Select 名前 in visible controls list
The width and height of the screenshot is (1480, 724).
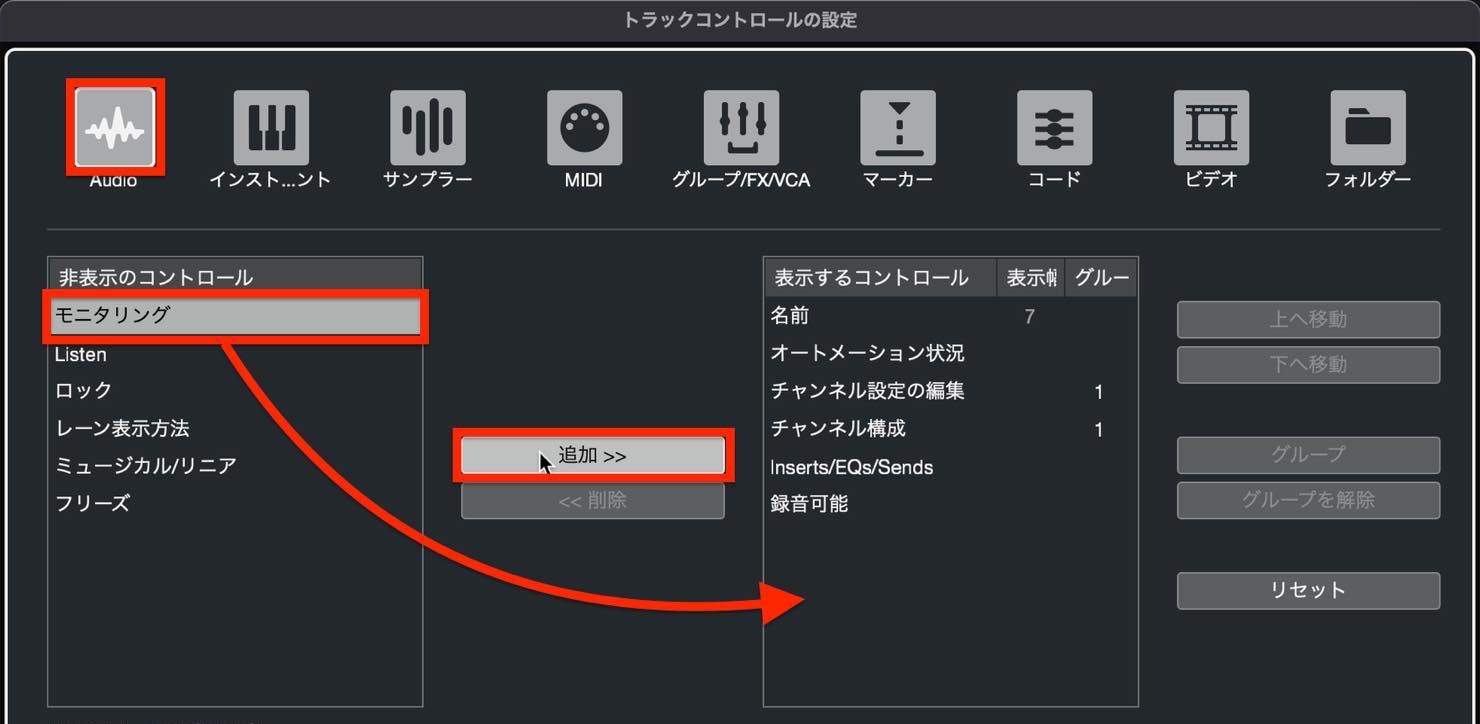950,316
